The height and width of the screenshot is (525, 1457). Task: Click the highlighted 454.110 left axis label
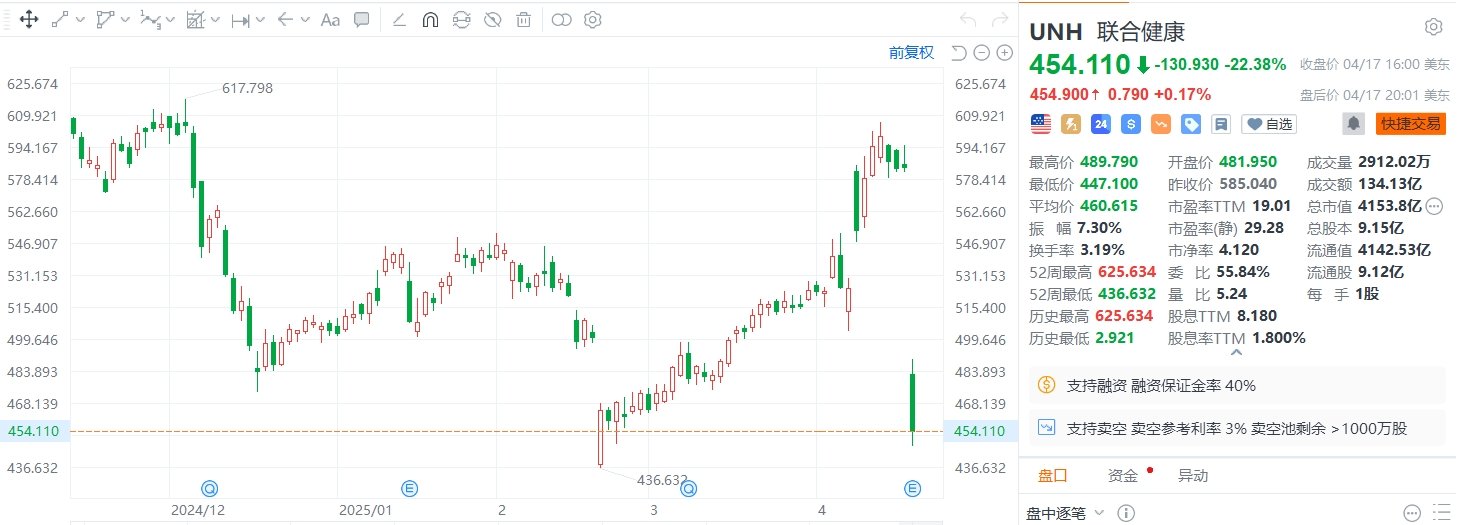click(x=32, y=431)
